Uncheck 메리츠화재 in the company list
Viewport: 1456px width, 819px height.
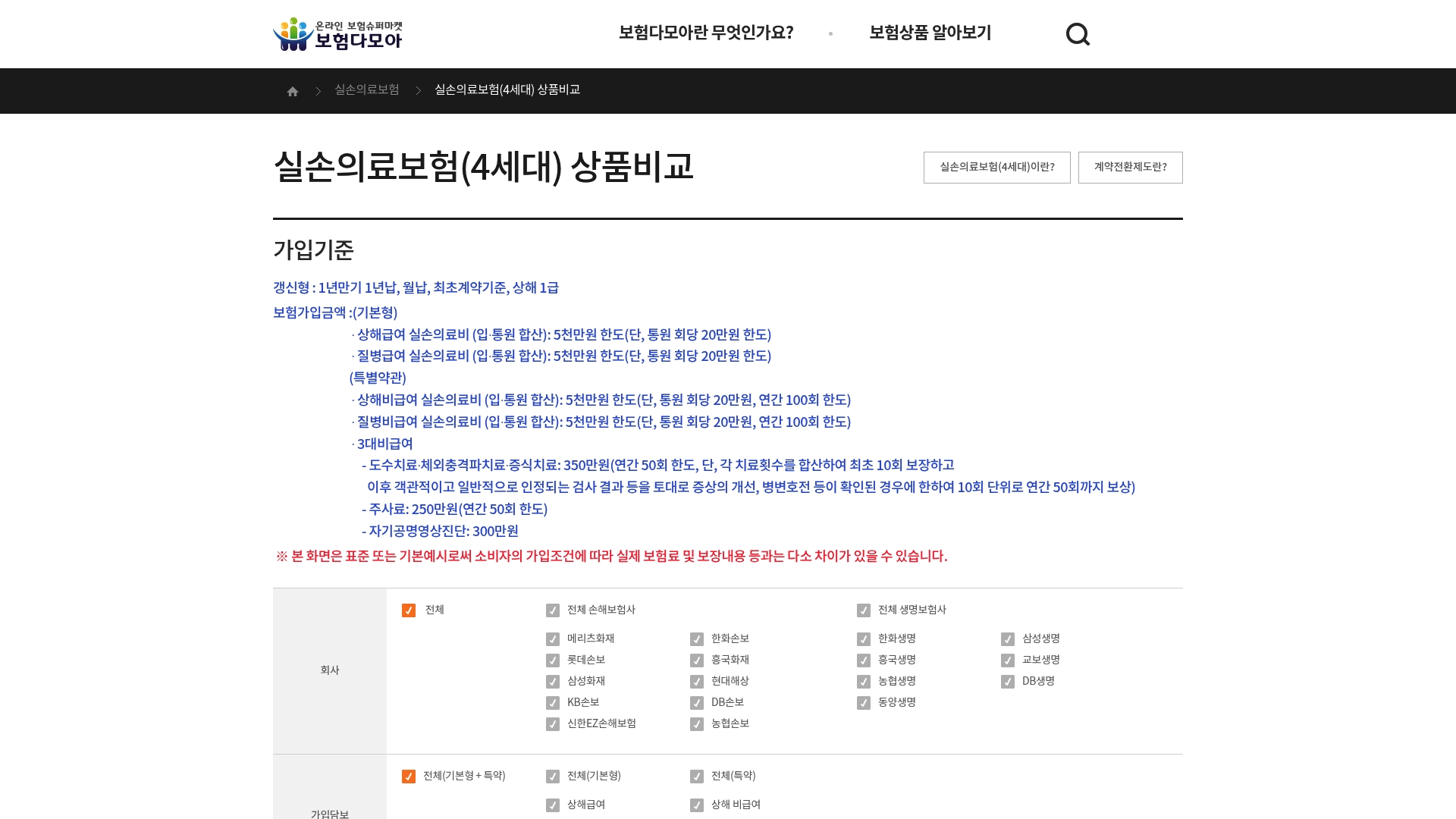(x=553, y=639)
